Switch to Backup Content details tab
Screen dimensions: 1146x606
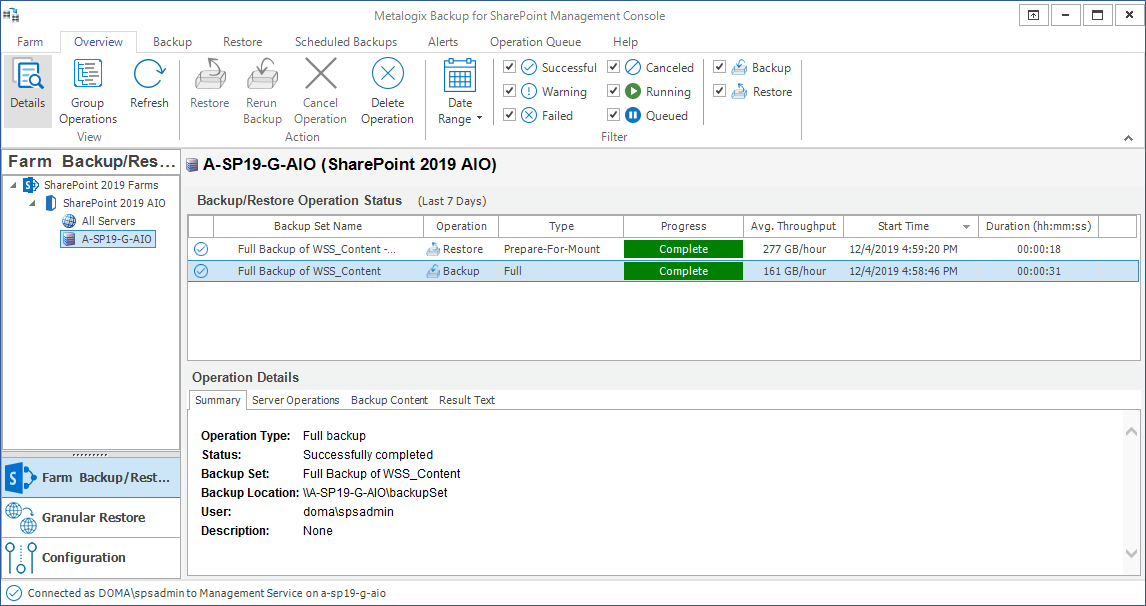[390, 400]
